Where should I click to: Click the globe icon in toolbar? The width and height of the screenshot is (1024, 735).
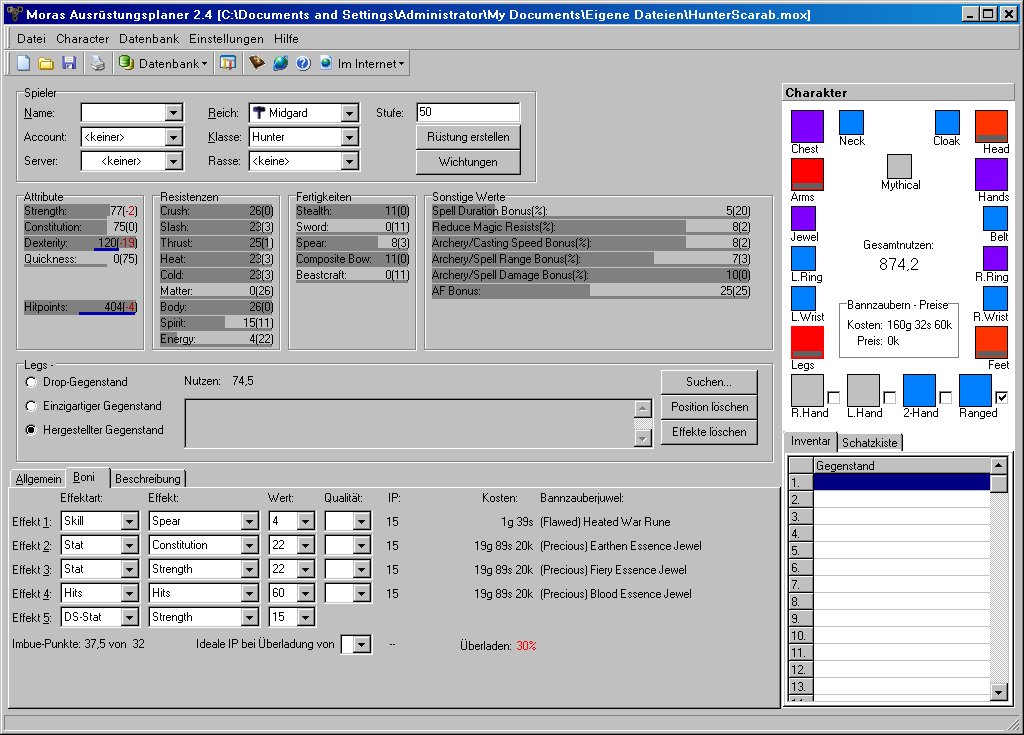tap(281, 63)
